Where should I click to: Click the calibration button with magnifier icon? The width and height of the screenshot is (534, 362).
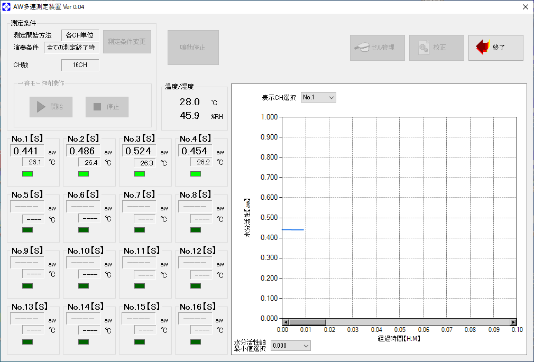[436, 48]
